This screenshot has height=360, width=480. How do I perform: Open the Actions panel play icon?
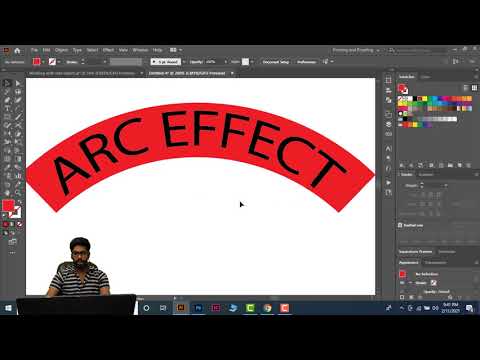pyautogui.click(x=388, y=183)
